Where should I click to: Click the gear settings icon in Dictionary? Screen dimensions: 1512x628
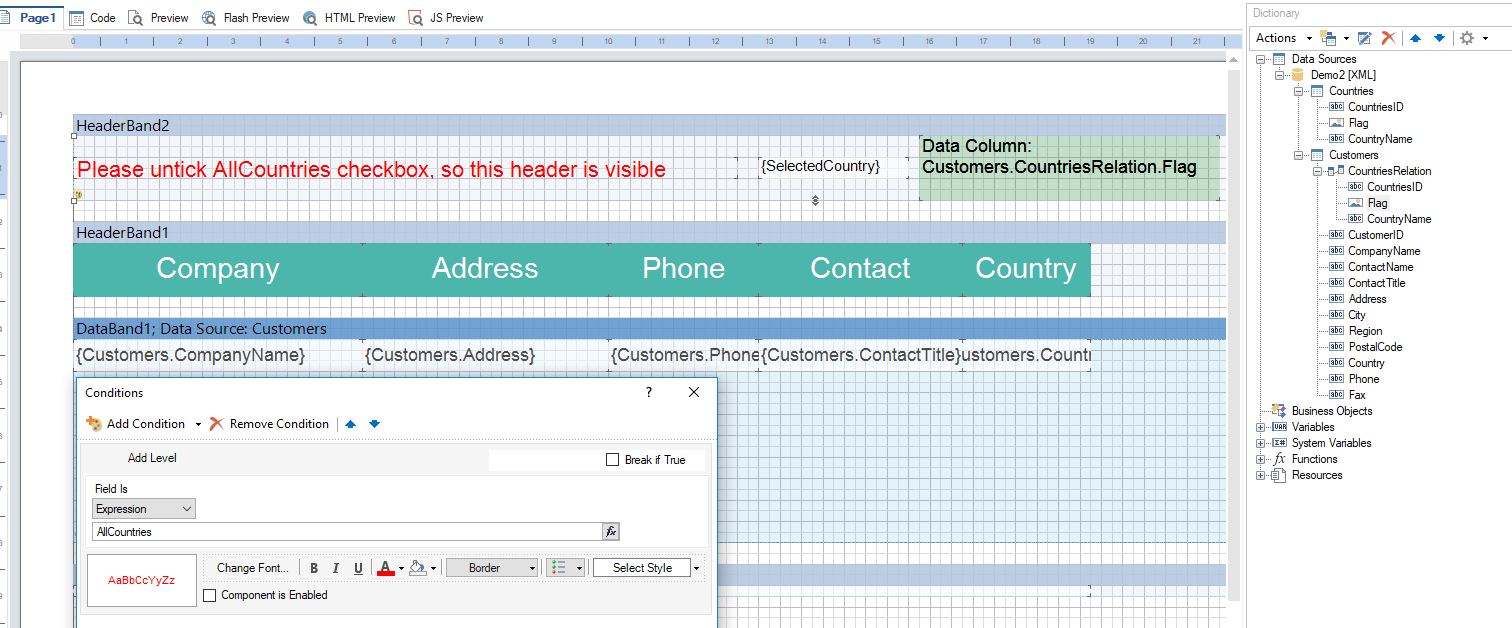(1467, 38)
